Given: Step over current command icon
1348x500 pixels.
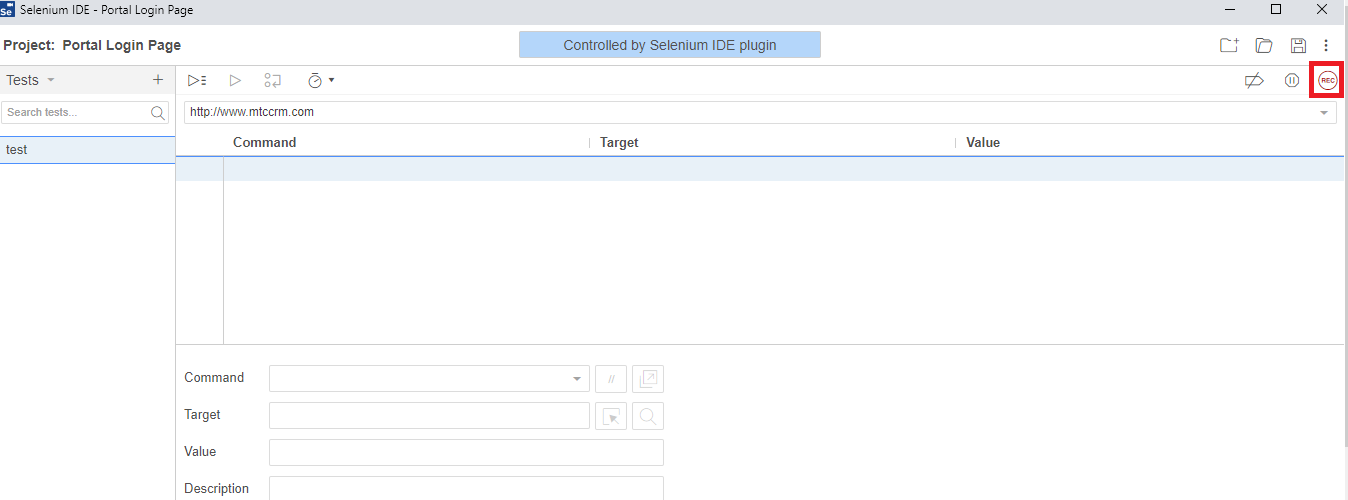Looking at the screenshot, I should coord(272,80).
